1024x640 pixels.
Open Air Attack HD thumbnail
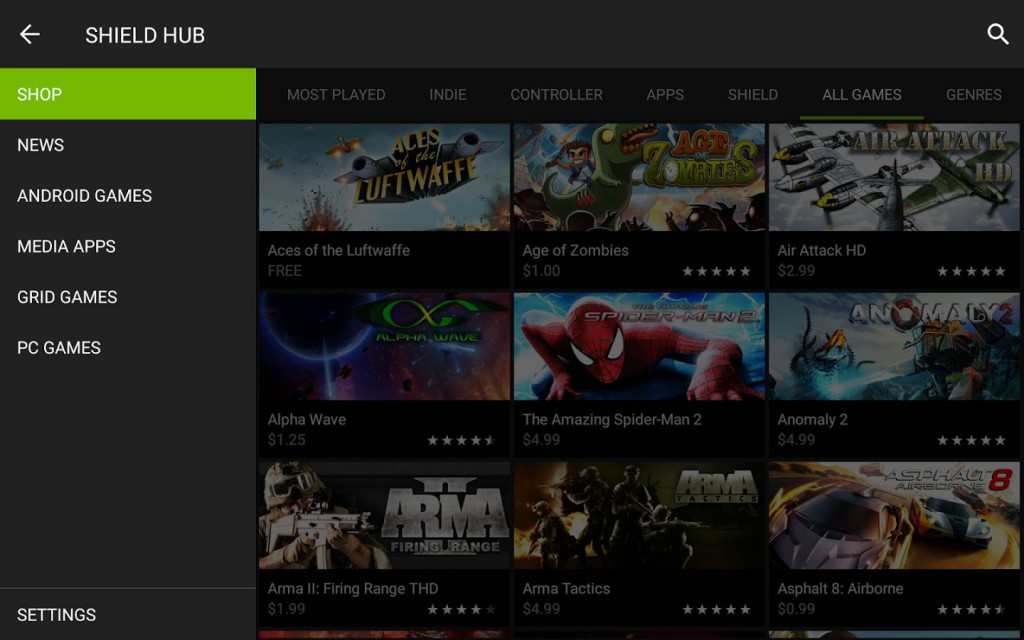pos(894,177)
